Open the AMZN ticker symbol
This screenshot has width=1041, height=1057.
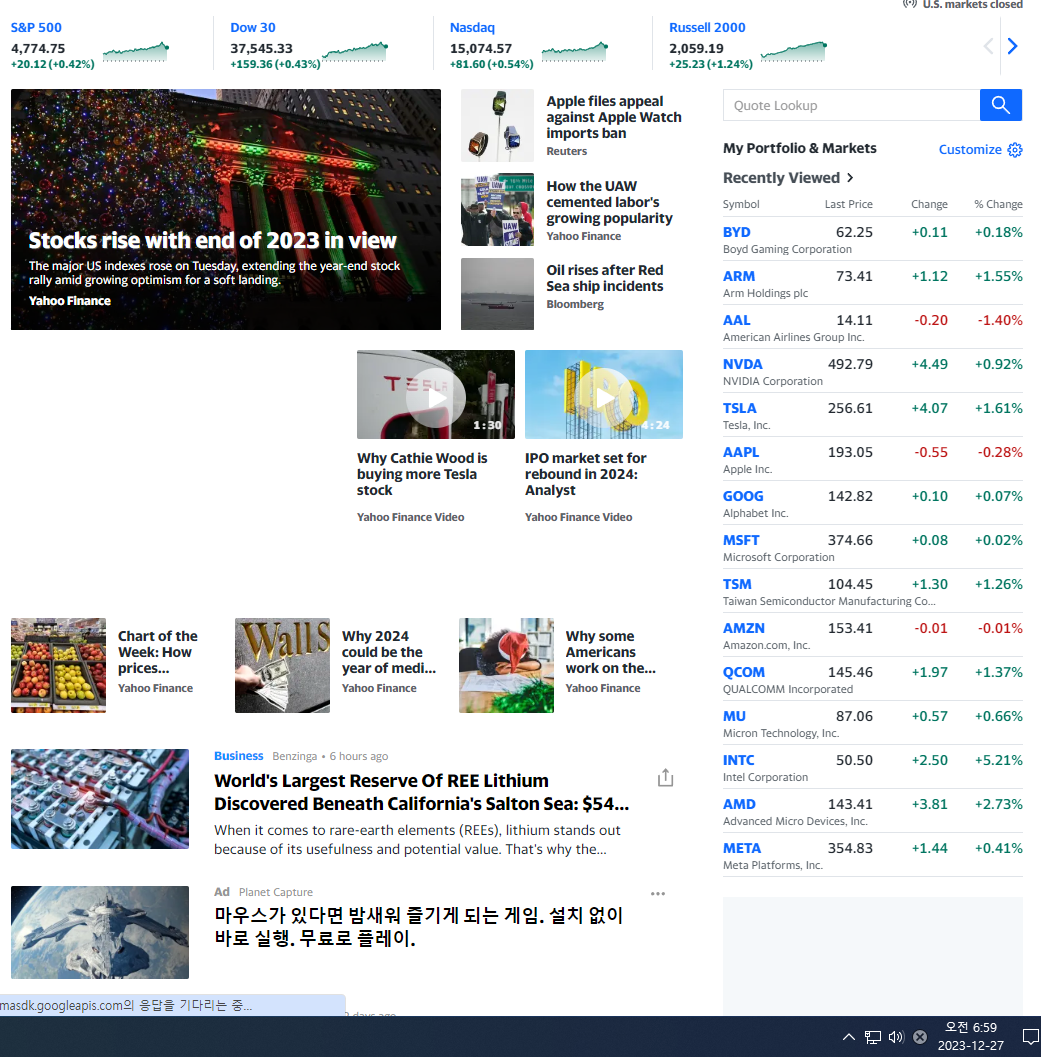(x=744, y=628)
